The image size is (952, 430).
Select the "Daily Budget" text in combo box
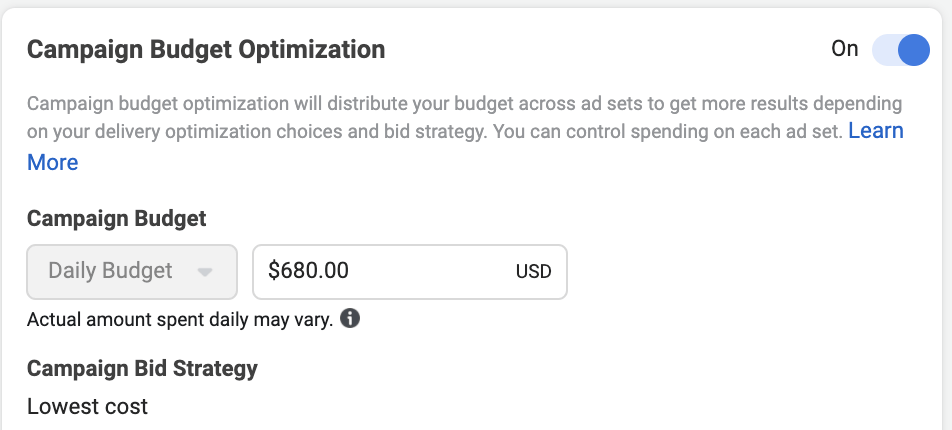tap(110, 271)
